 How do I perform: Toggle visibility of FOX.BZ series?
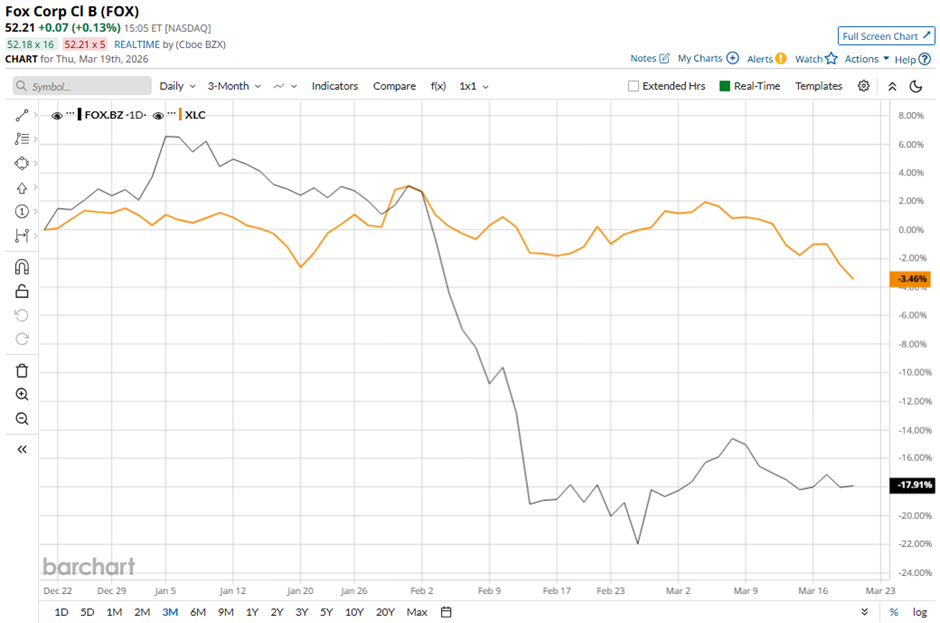[57, 116]
